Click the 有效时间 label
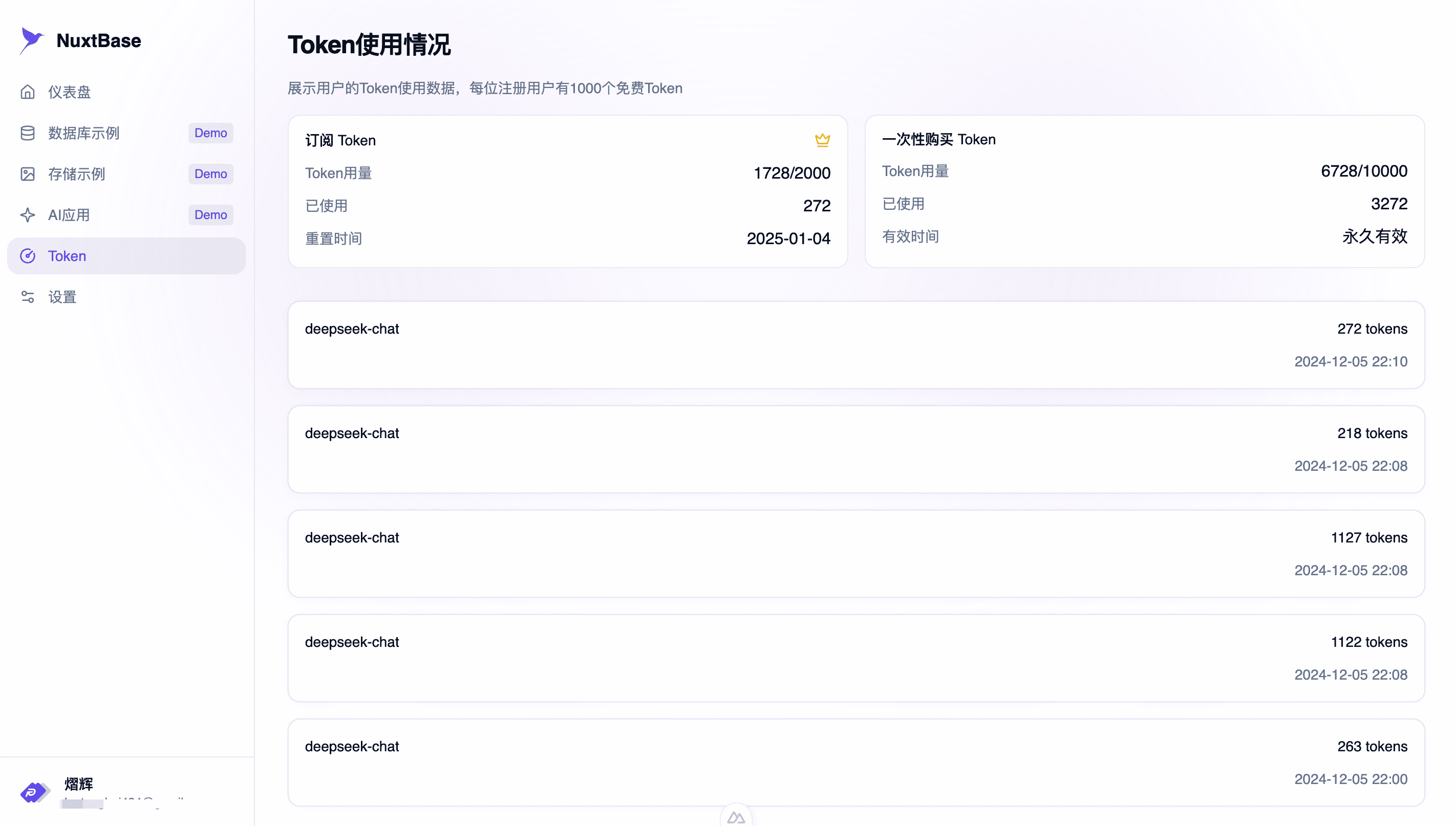 coord(911,236)
